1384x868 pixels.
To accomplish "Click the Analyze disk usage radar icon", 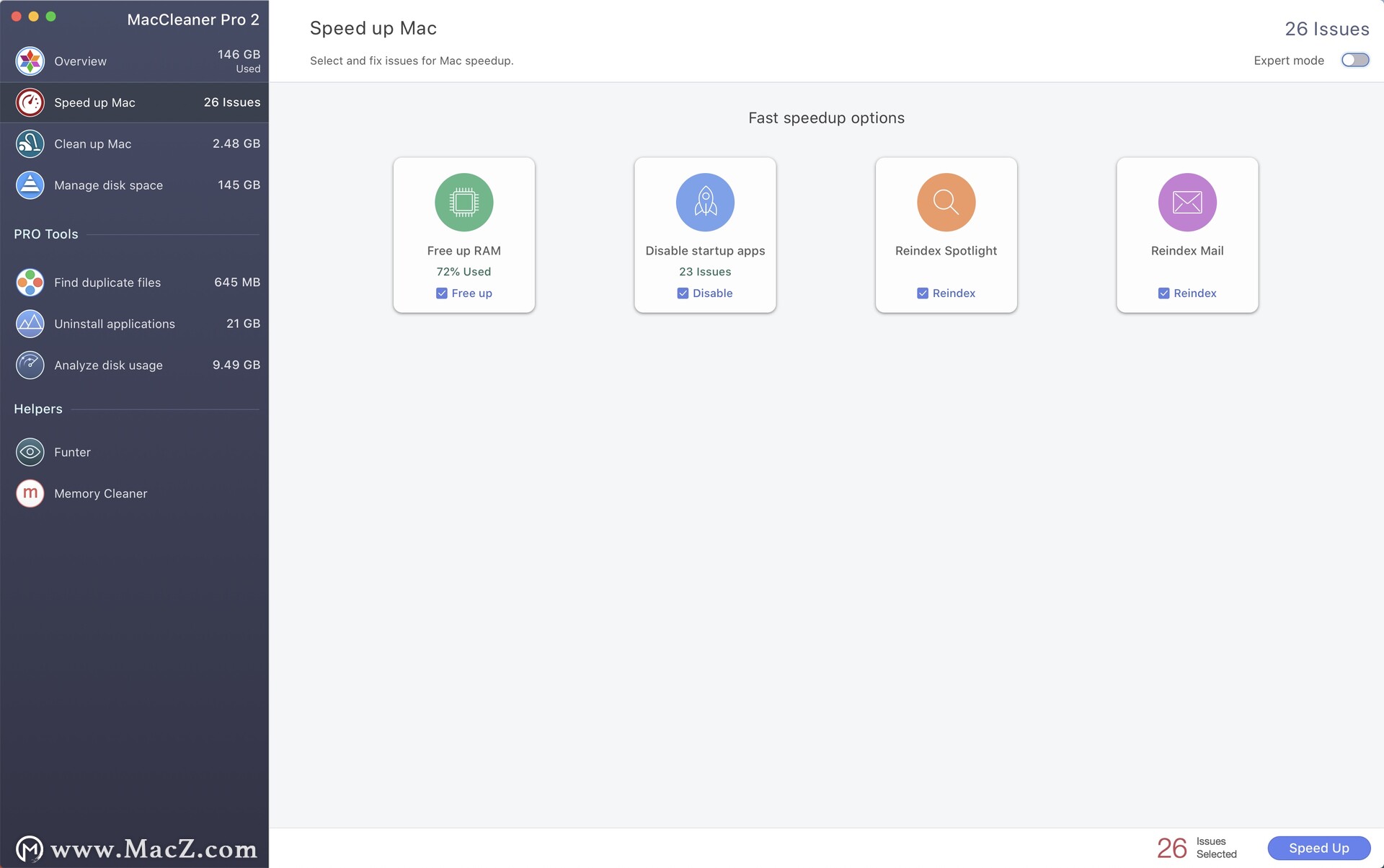I will coord(30,366).
